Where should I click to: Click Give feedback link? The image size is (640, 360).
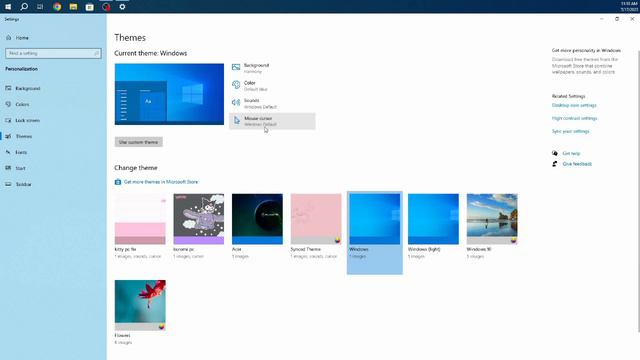(577, 164)
